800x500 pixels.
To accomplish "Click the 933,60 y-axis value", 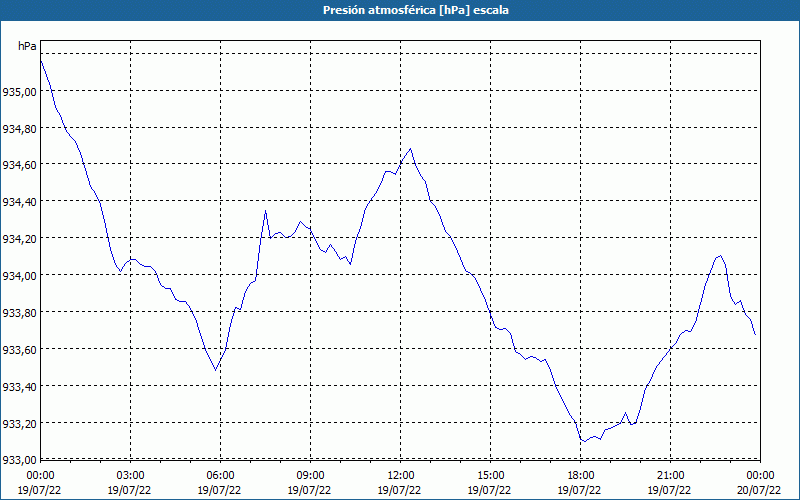I will tap(19, 349).
